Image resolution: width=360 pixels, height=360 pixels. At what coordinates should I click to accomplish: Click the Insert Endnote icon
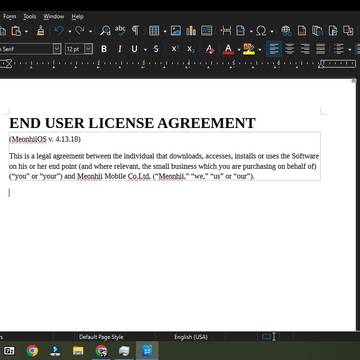[x=317, y=31]
